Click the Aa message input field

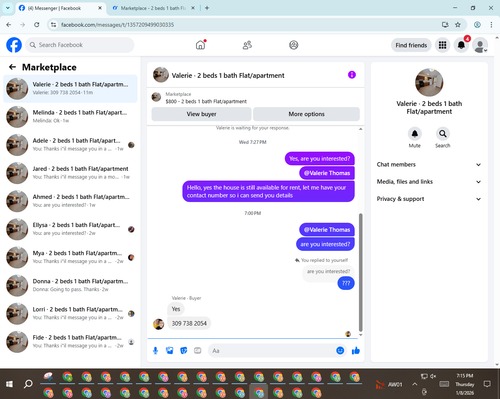coord(272,351)
